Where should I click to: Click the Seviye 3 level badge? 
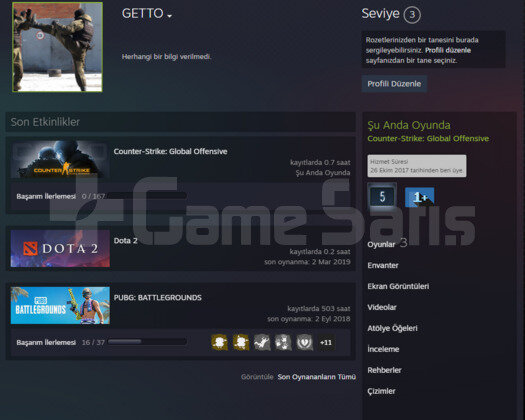pyautogui.click(x=412, y=14)
